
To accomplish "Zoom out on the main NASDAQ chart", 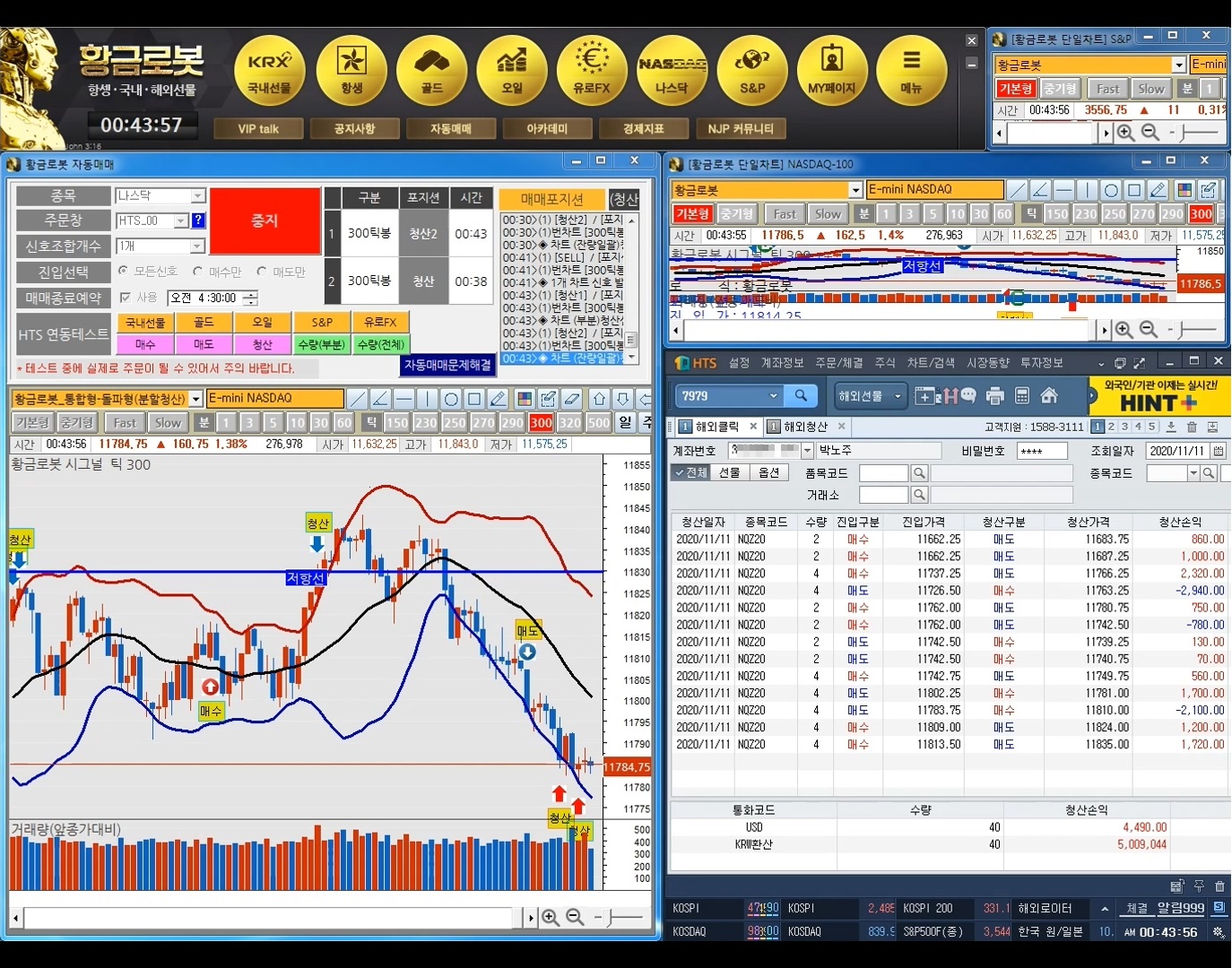I will [575, 918].
